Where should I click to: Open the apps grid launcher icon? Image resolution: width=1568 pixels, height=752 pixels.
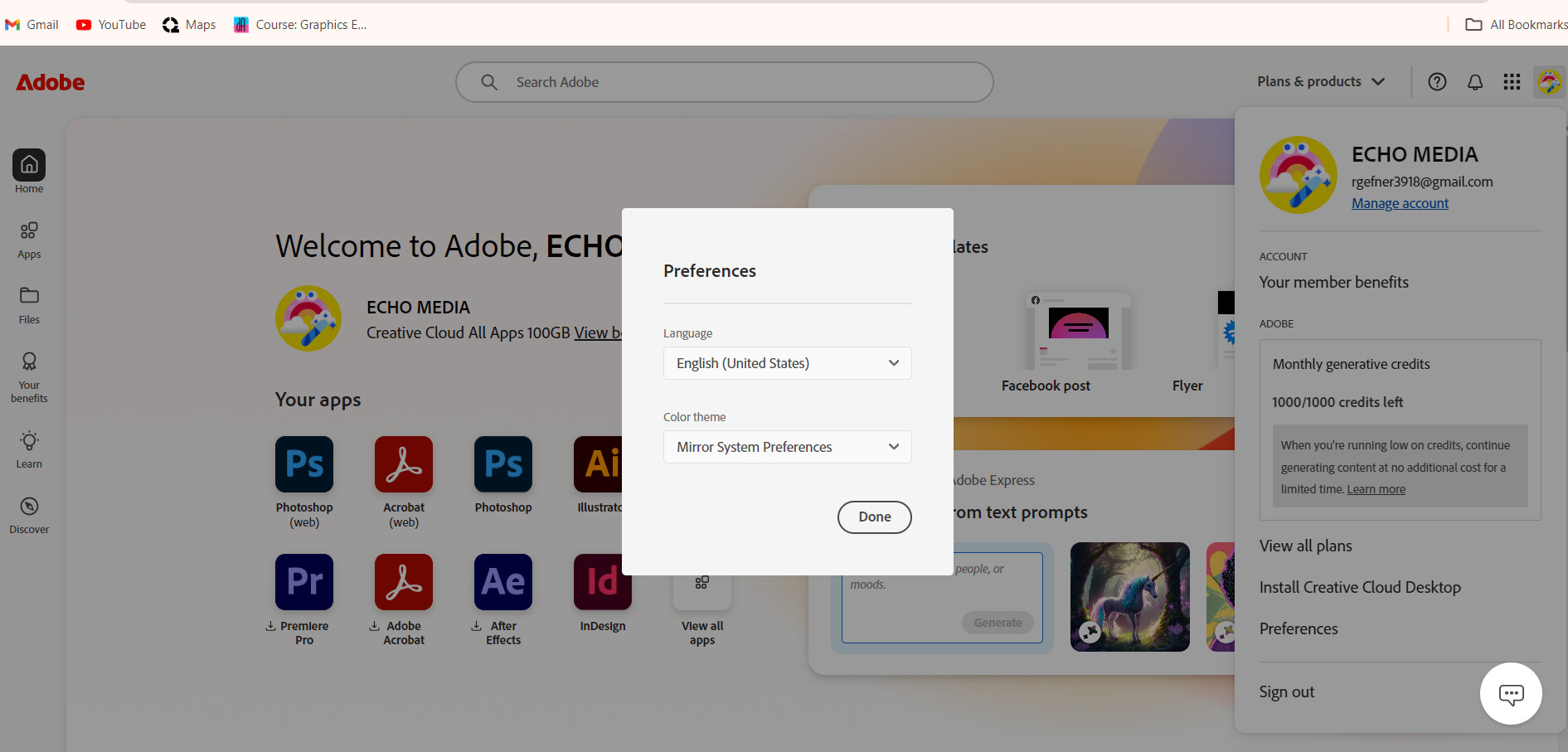[1512, 81]
